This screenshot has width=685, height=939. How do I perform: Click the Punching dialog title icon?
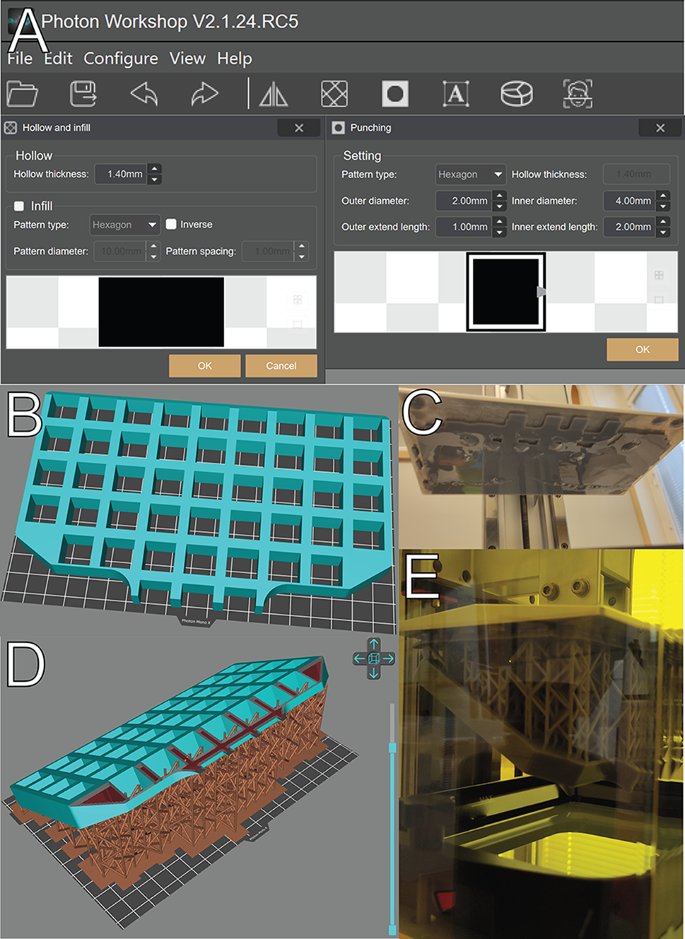pos(338,128)
